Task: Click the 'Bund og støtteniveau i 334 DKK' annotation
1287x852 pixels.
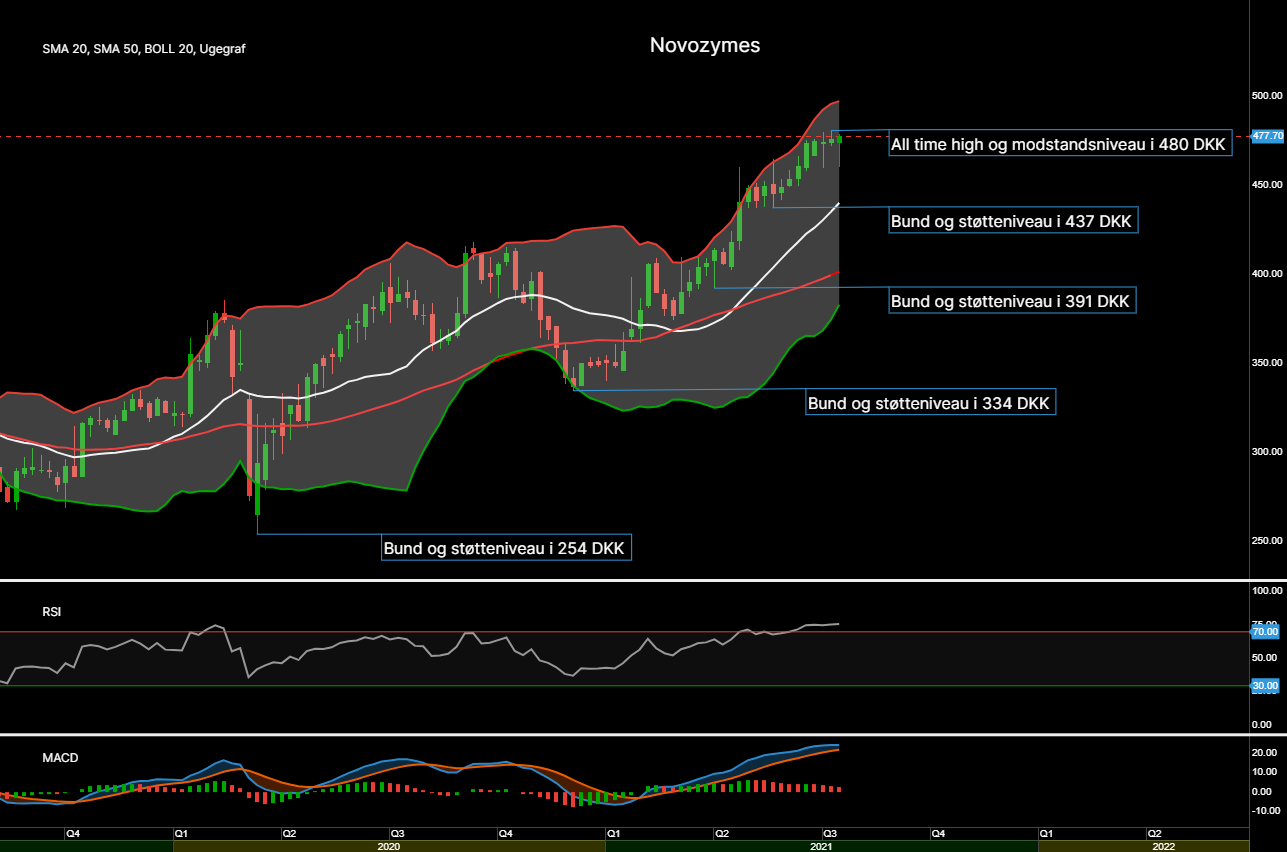Action: [930, 403]
